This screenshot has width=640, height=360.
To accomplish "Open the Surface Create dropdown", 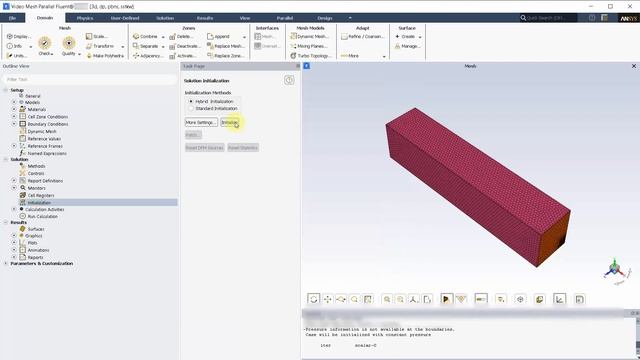I will coord(420,37).
